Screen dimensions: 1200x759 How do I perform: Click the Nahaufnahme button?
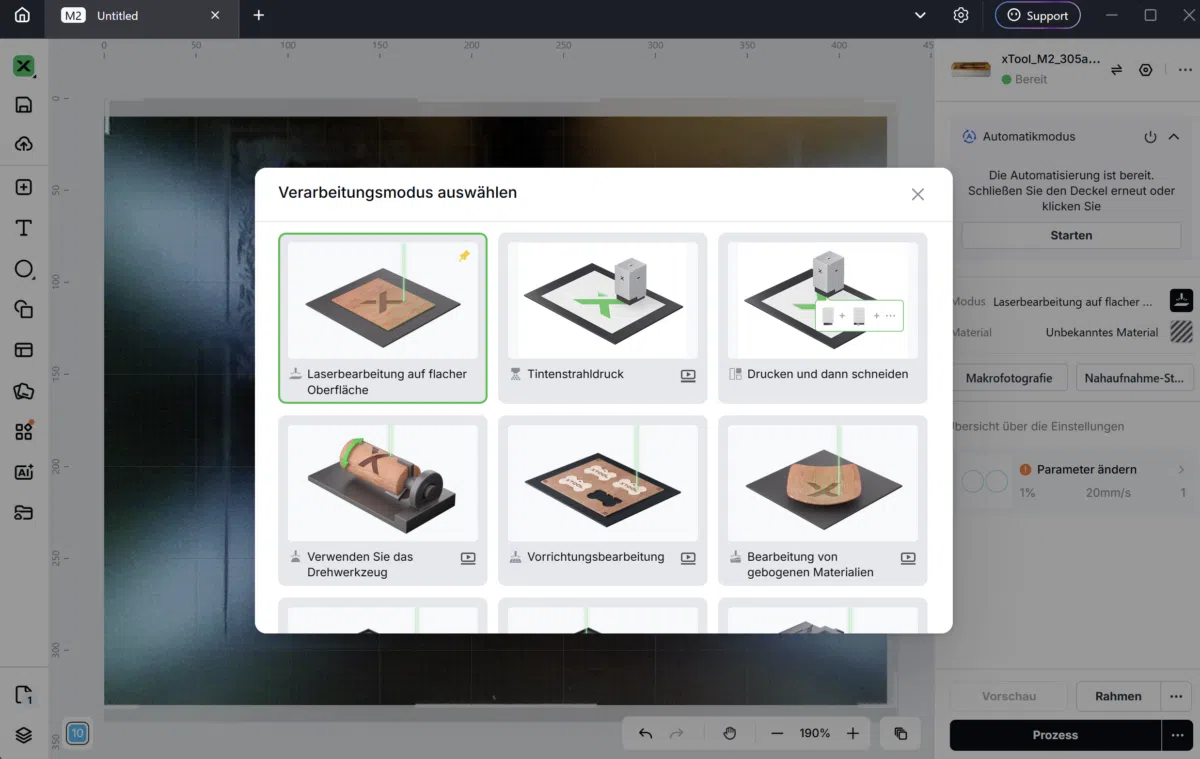pos(1134,378)
